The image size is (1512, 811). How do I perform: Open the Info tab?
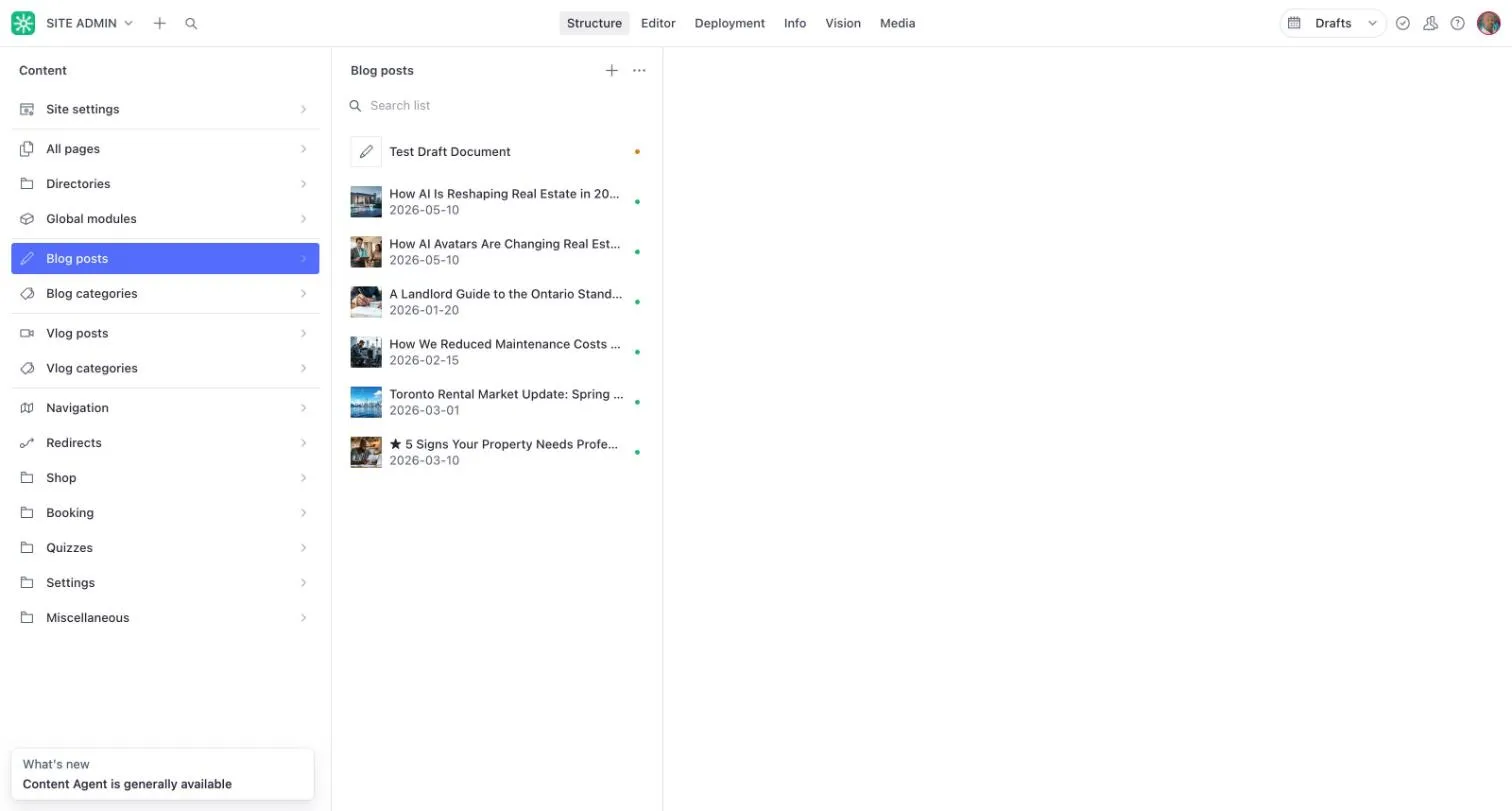795,23
